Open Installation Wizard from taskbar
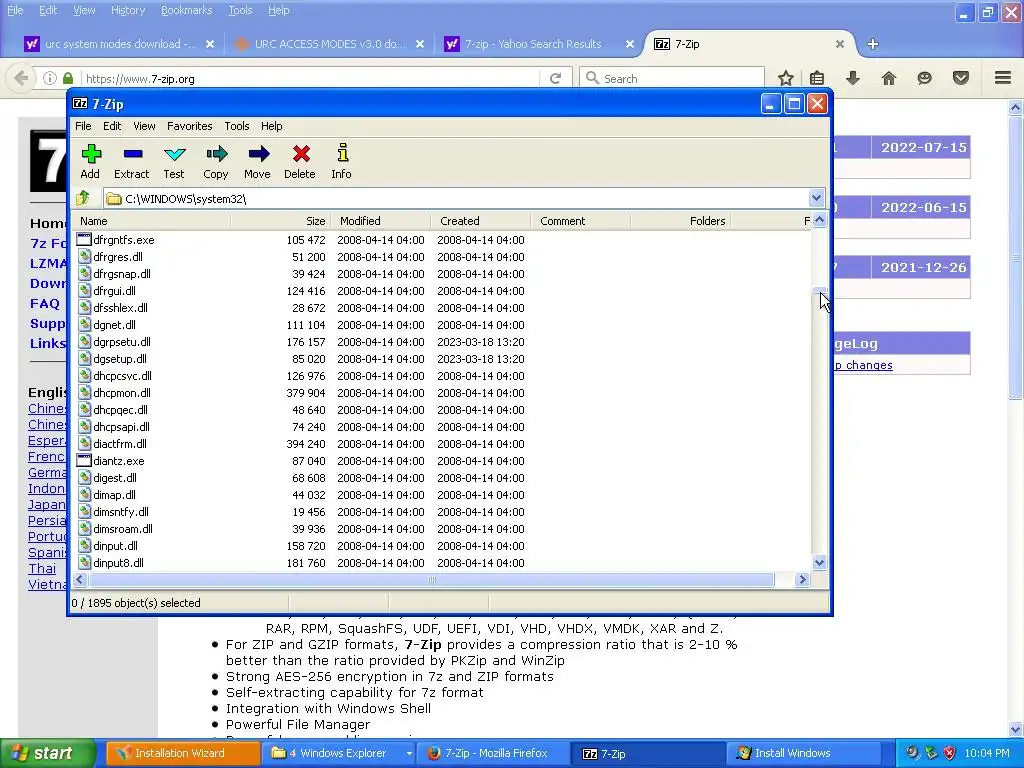The width and height of the screenshot is (1024, 768). pos(183,753)
